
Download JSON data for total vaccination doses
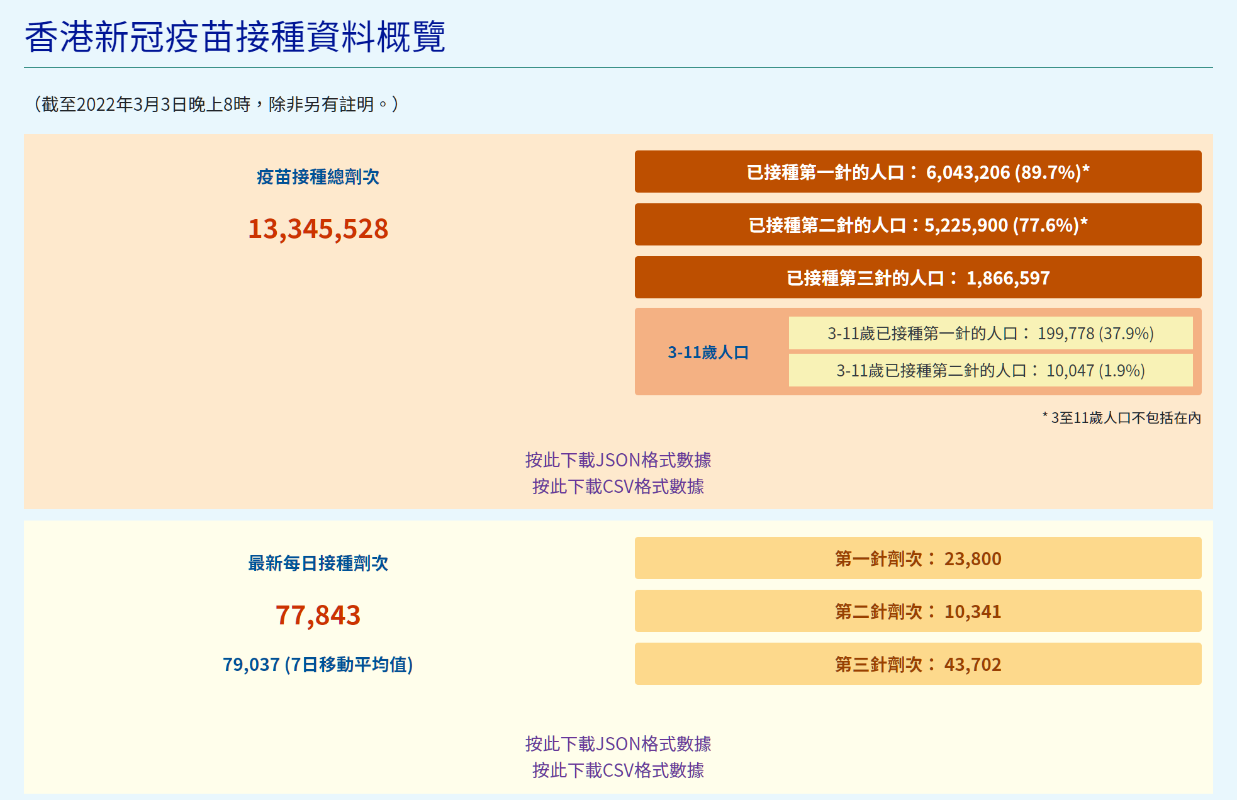[618, 460]
